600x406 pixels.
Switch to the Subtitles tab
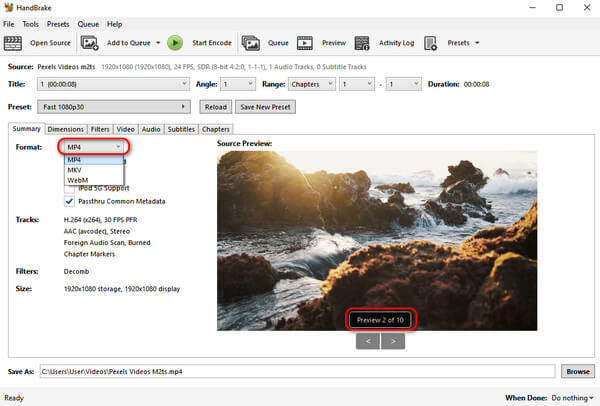(181, 129)
